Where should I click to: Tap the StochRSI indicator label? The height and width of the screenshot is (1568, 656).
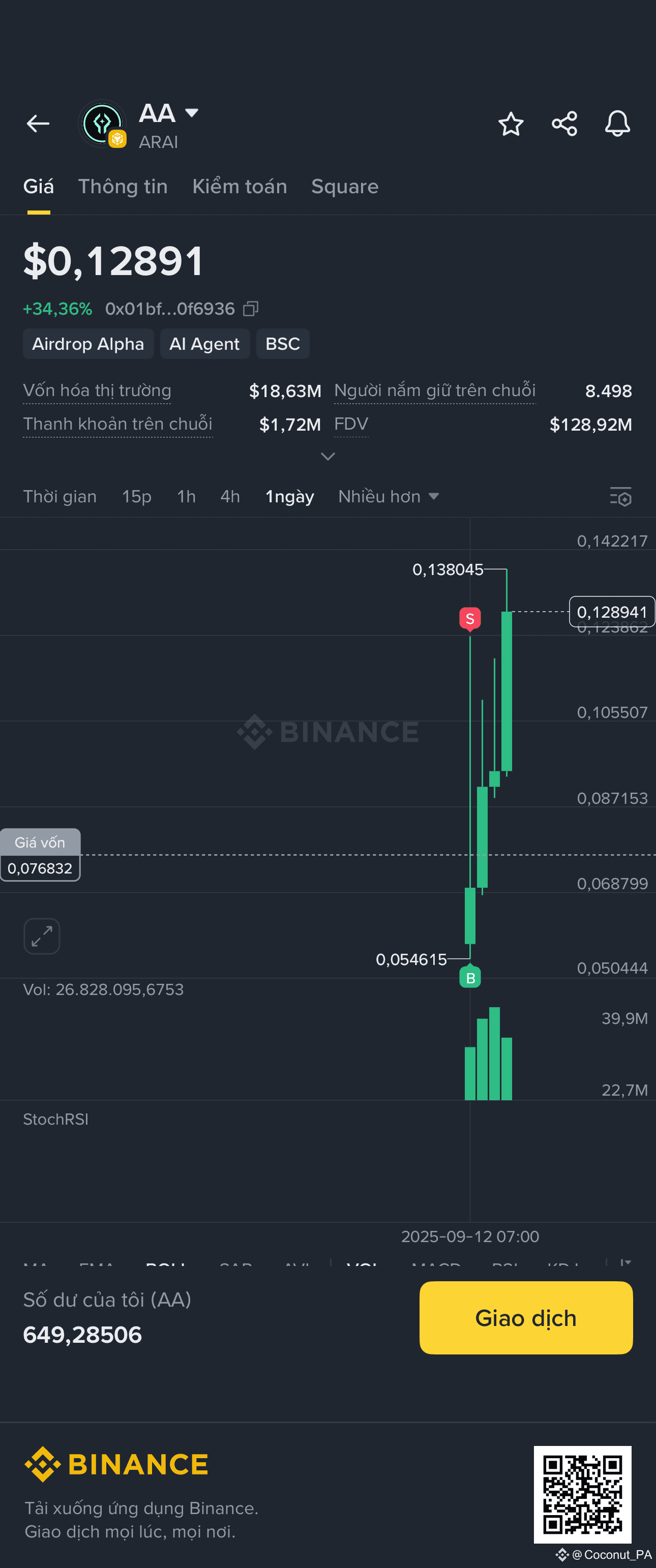click(56, 1120)
